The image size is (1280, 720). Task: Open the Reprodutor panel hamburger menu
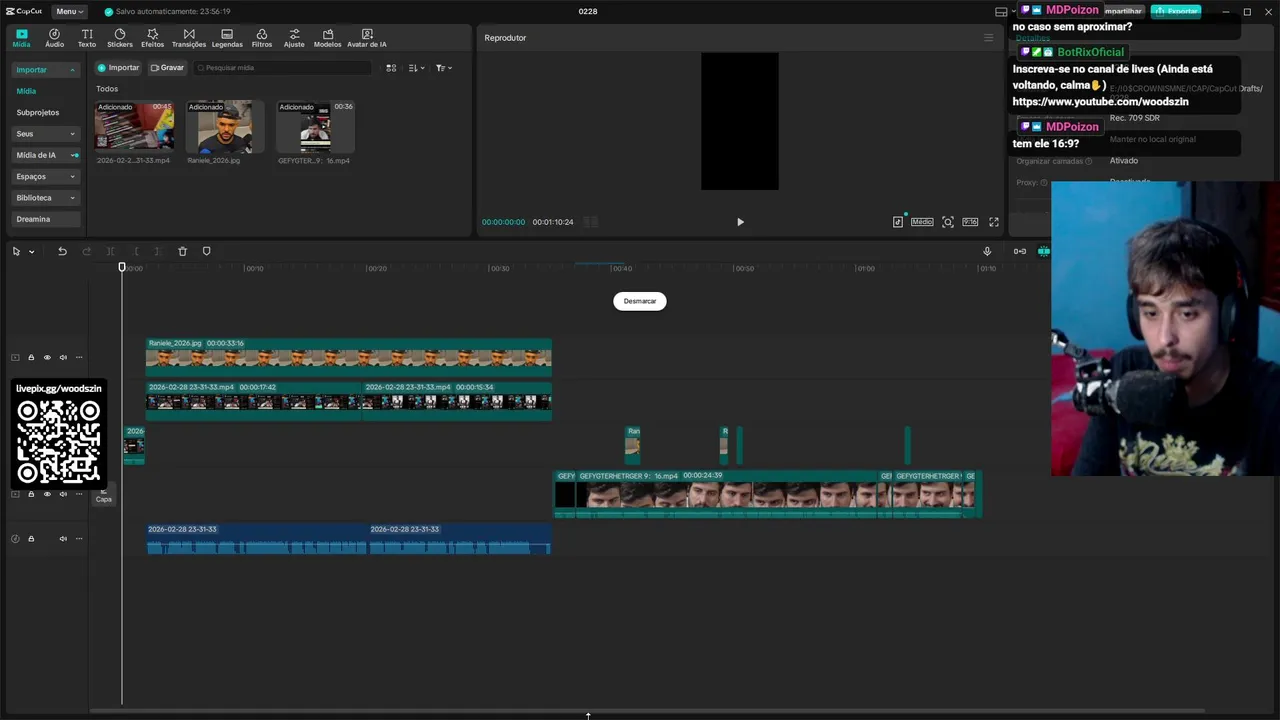tap(989, 38)
